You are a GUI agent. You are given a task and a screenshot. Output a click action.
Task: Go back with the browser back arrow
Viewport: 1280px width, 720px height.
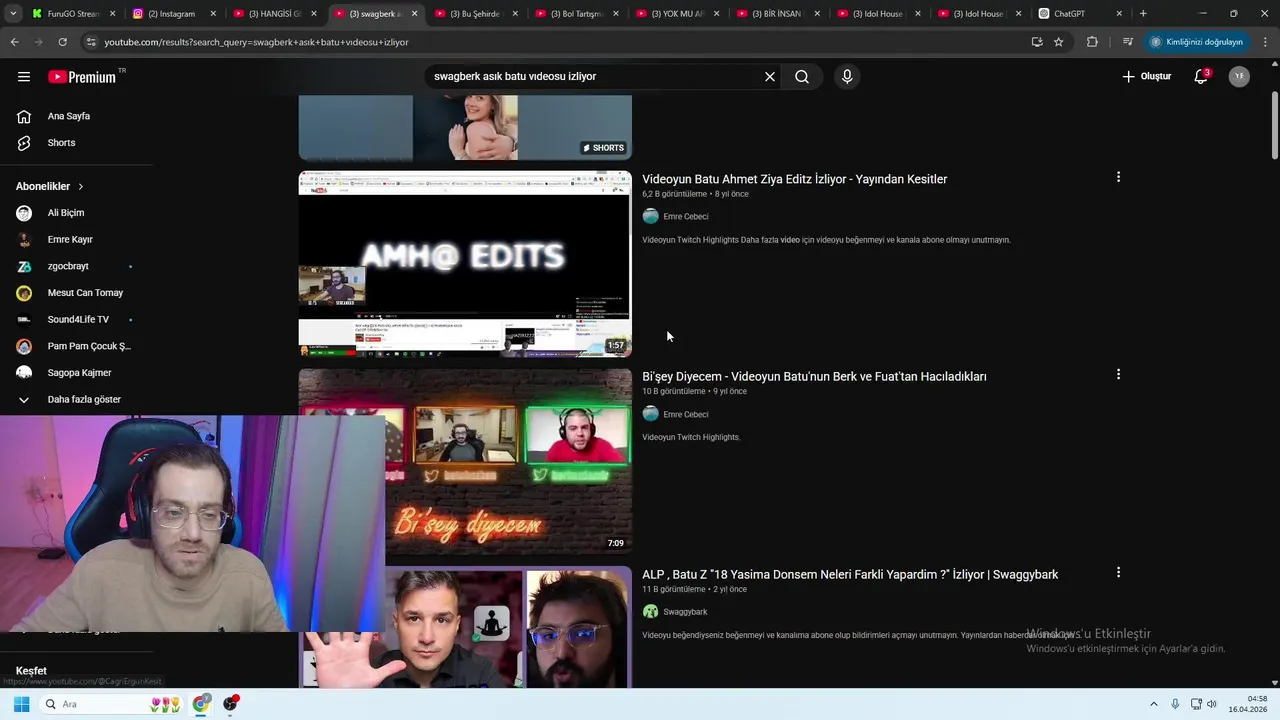[14, 42]
